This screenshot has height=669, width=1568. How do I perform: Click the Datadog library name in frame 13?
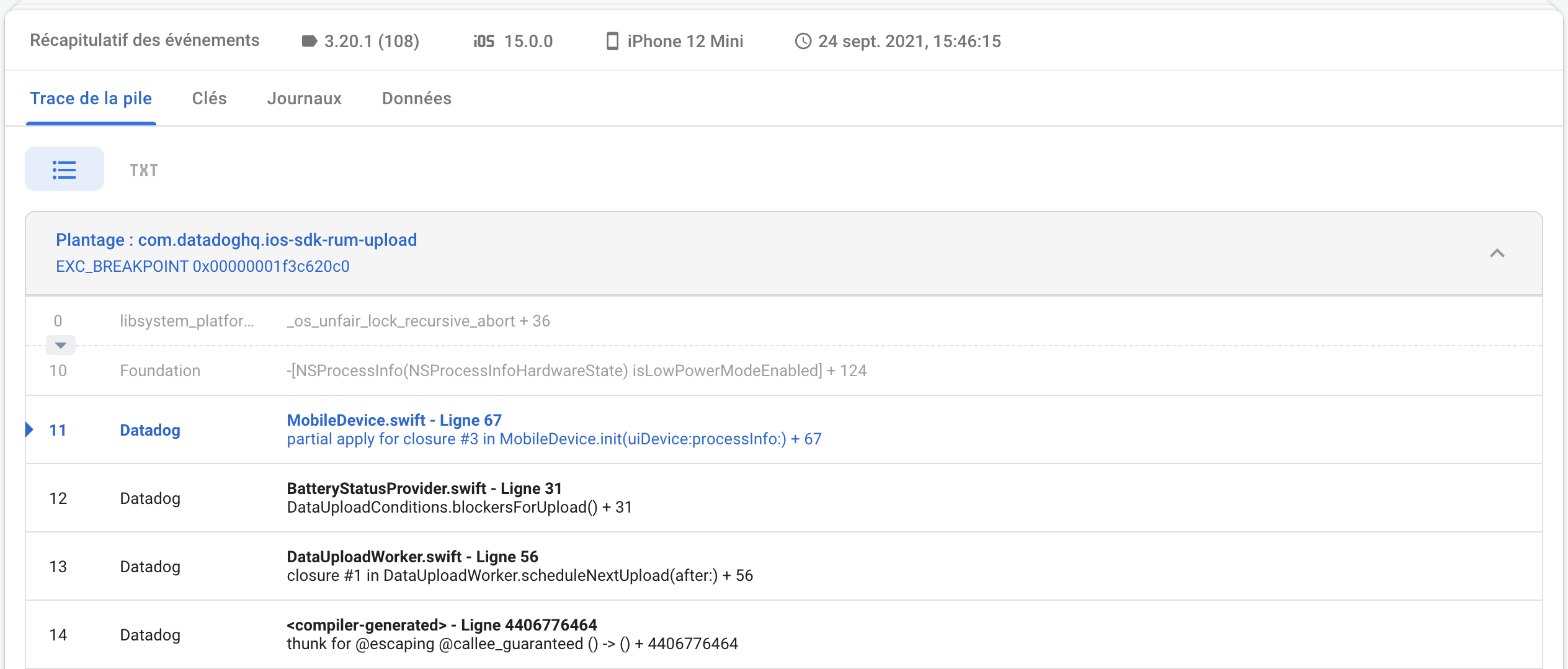pos(150,567)
